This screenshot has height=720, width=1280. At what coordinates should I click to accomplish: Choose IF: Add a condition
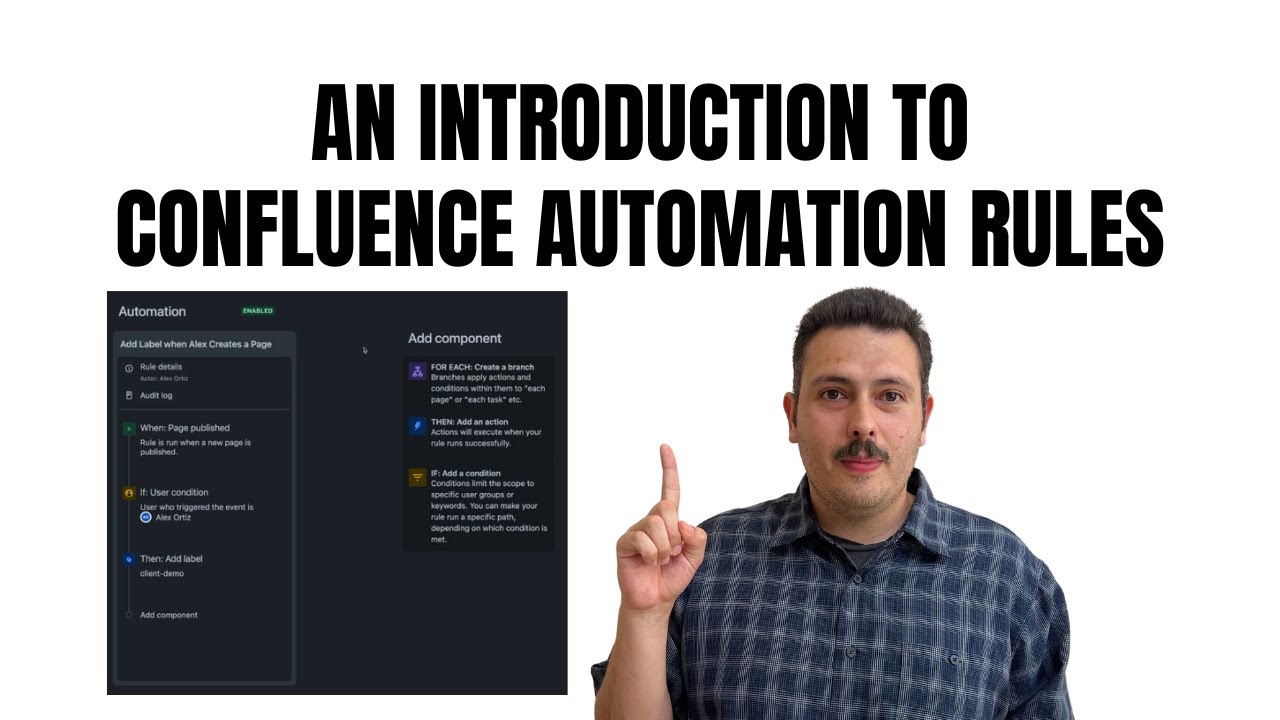point(466,473)
